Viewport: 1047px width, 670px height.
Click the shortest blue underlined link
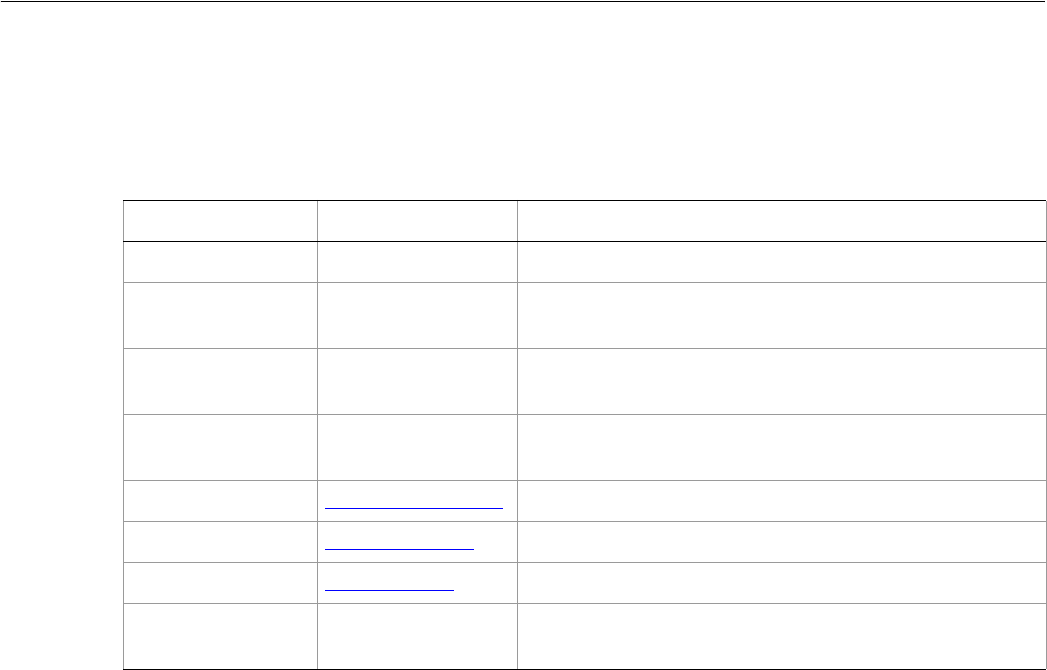point(391,588)
